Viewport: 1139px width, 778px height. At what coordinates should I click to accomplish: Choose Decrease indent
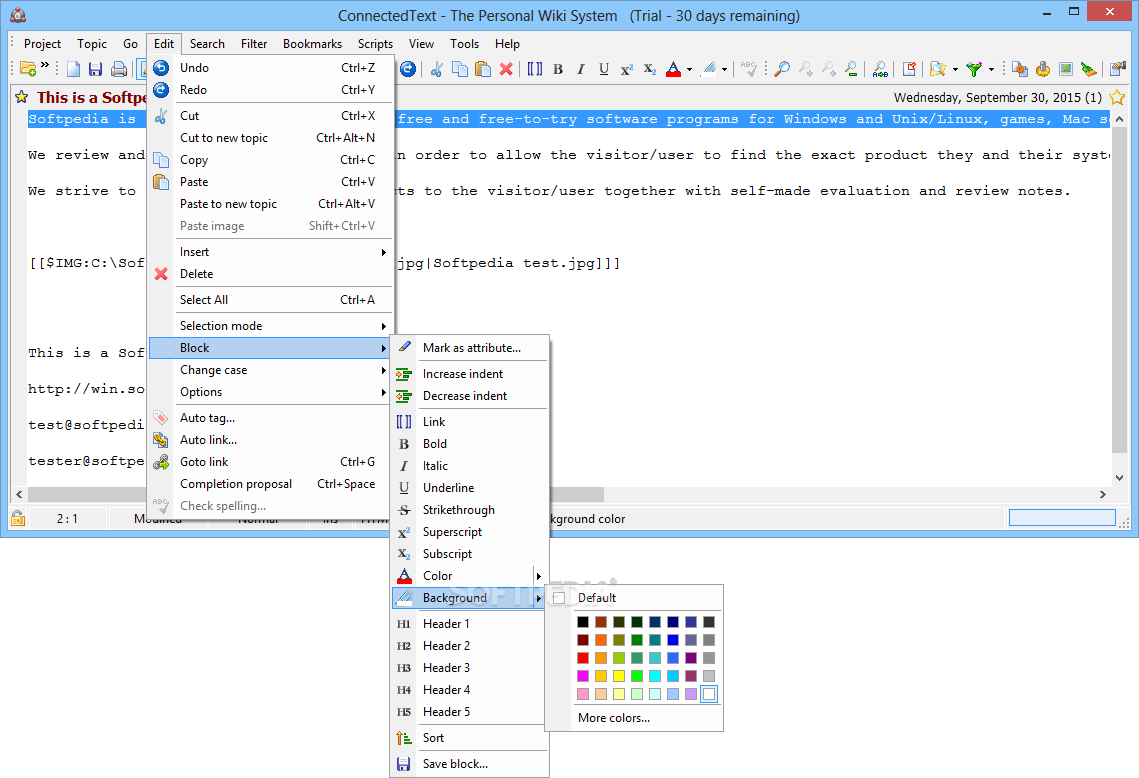pyautogui.click(x=469, y=396)
